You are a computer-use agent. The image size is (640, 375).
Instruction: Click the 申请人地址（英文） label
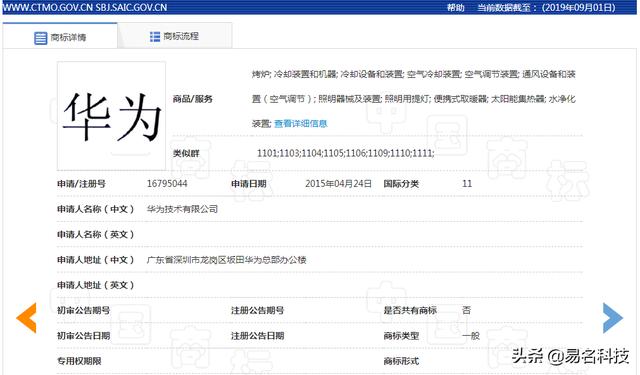[96, 285]
